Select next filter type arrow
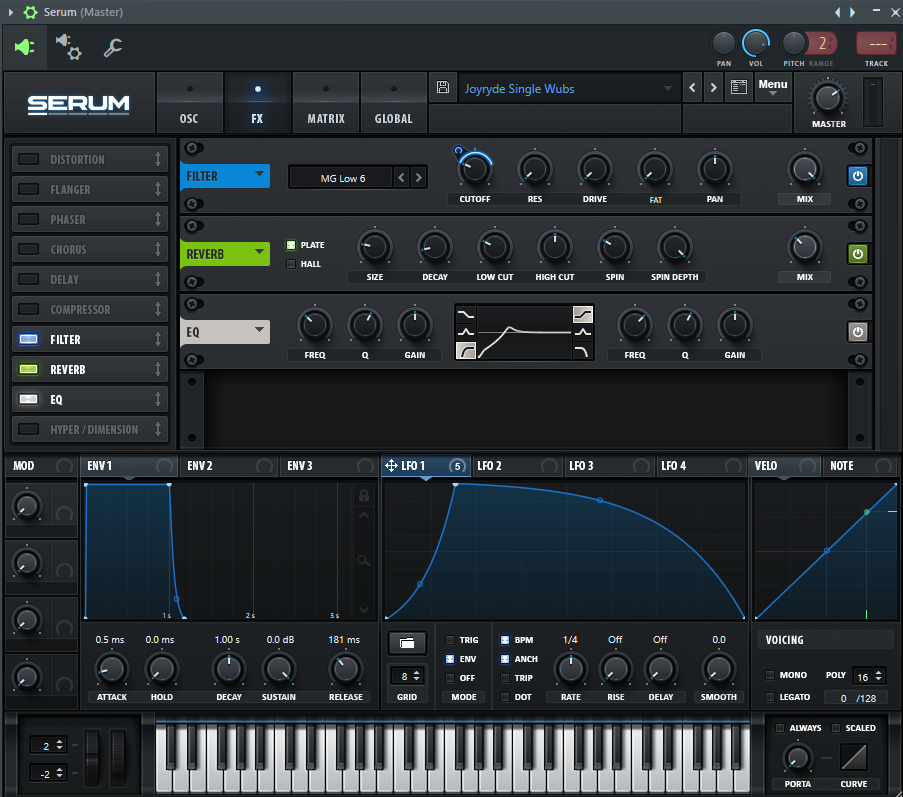Image resolution: width=903 pixels, height=797 pixels. click(x=419, y=178)
